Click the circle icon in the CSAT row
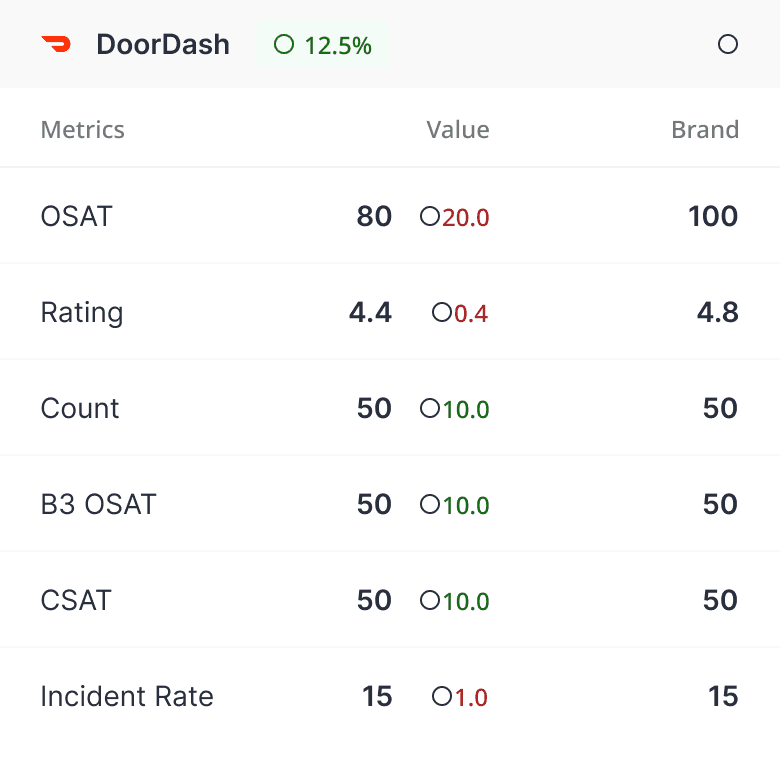The height and width of the screenshot is (770, 780). point(430,601)
